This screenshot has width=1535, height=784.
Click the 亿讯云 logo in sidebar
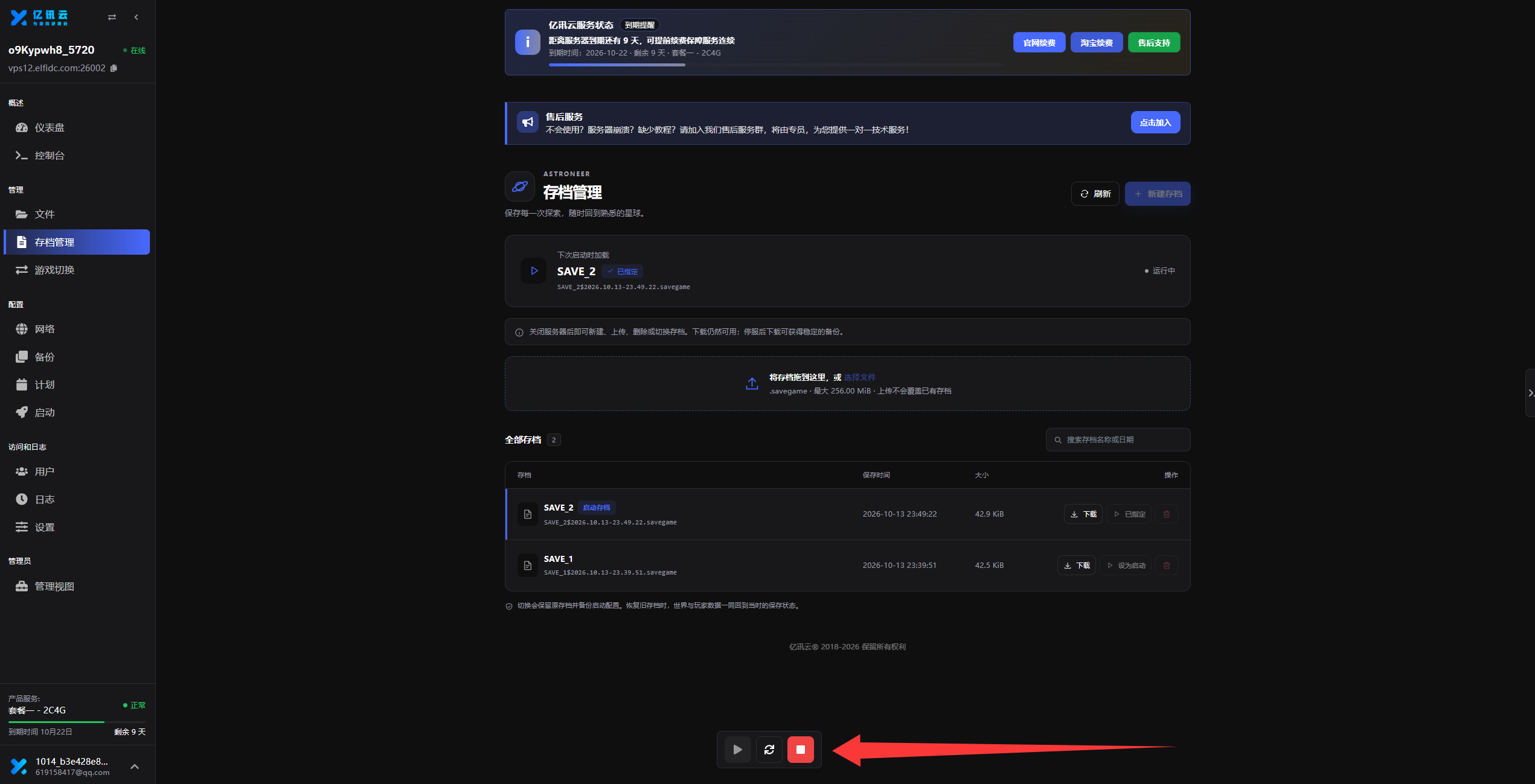point(39,18)
